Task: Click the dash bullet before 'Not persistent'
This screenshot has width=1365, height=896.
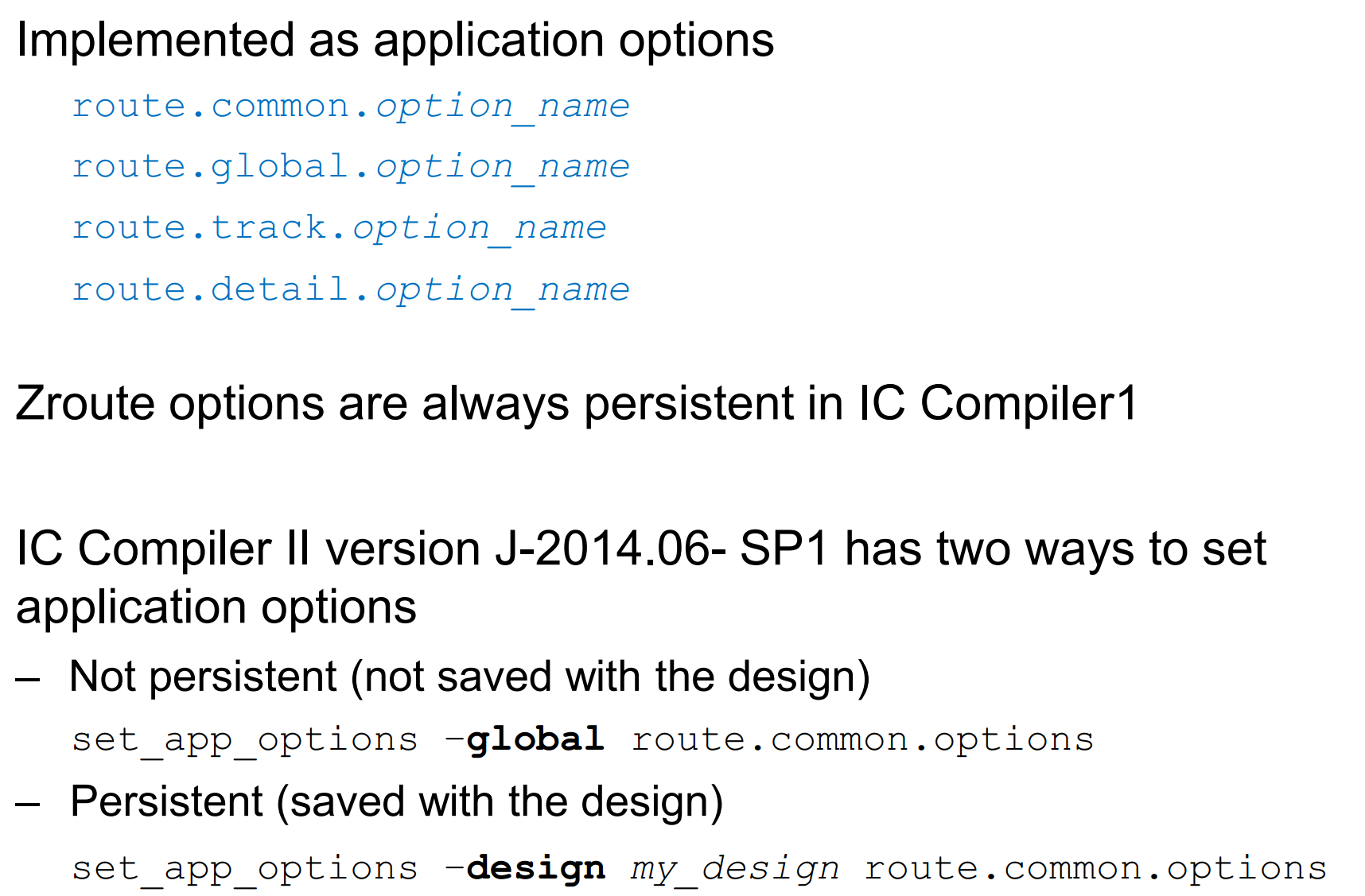Action: pyautogui.click(x=28, y=680)
